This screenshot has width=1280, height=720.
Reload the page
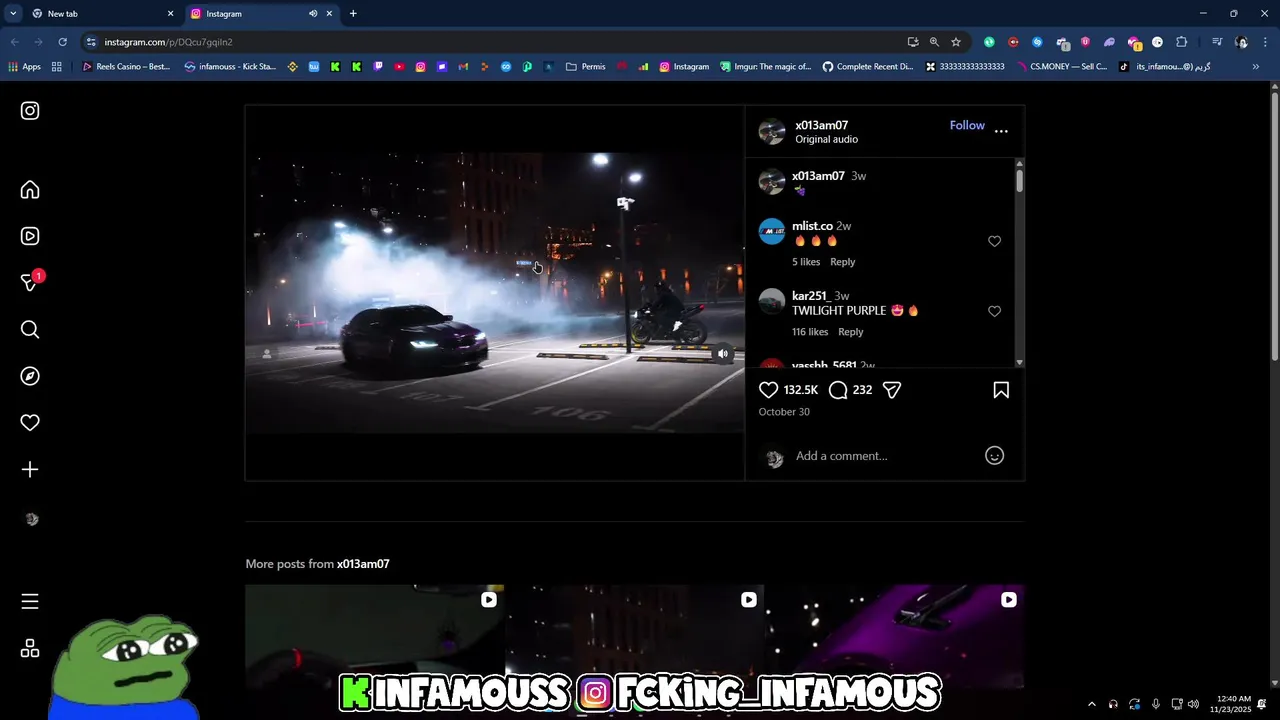click(62, 42)
